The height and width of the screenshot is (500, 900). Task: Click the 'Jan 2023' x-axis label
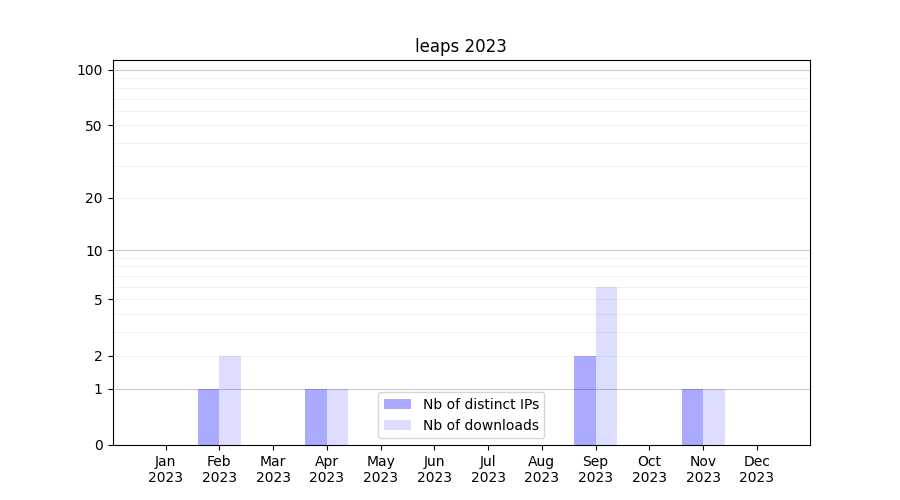coord(166,469)
